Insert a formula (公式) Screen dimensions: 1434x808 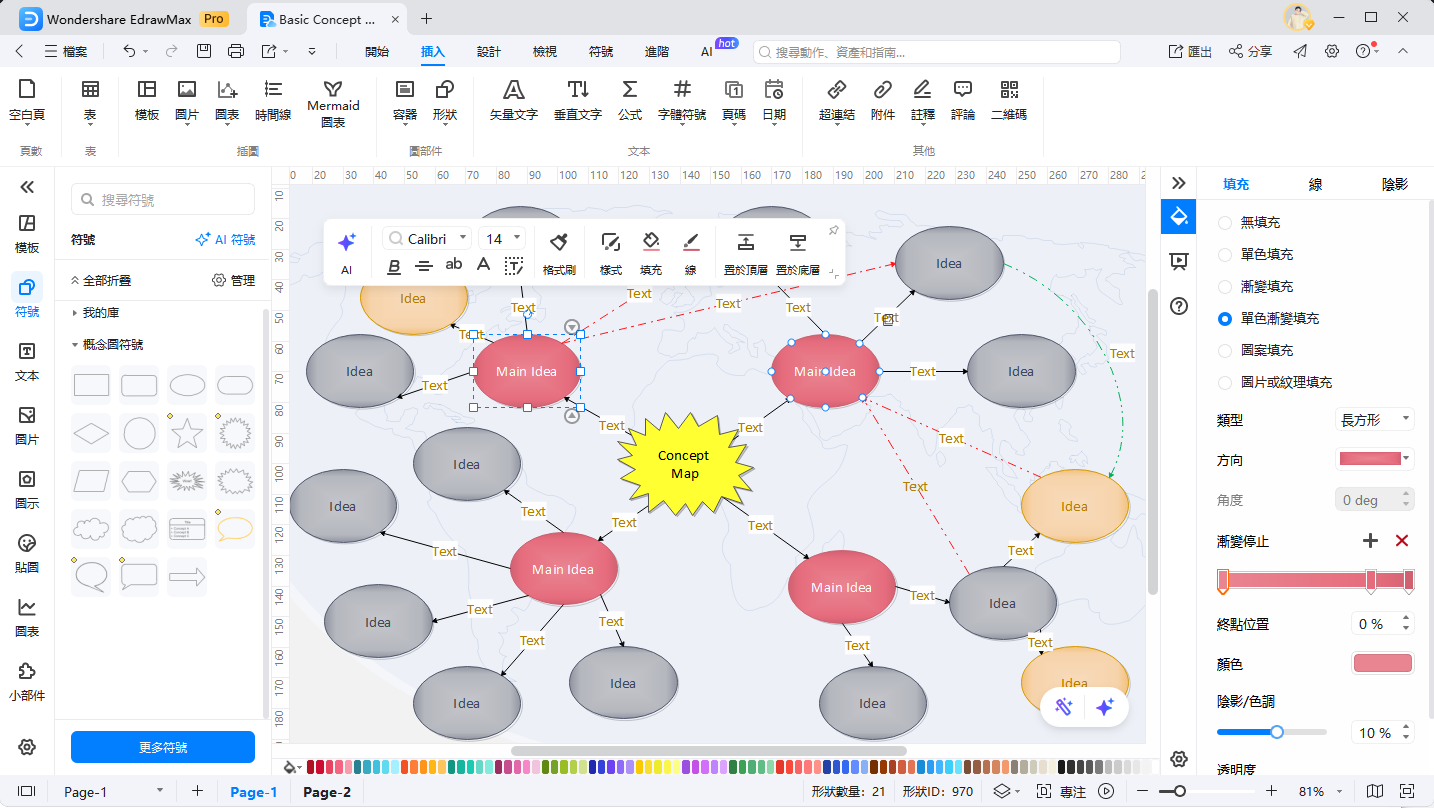629,99
